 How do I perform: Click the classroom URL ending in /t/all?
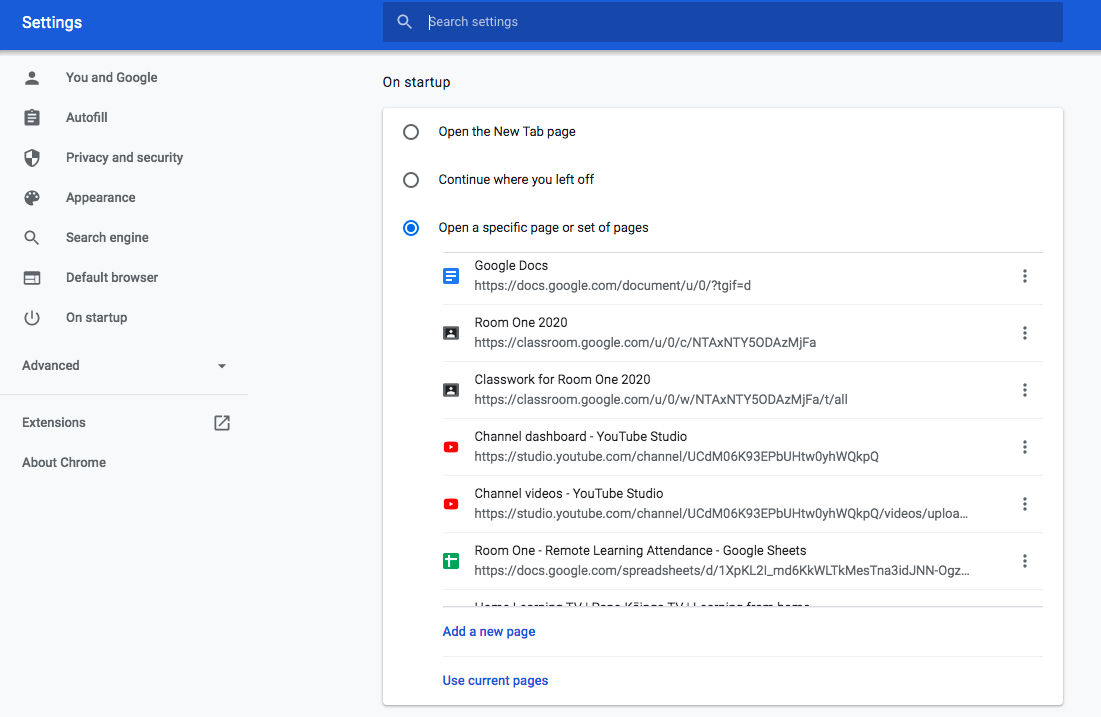pyautogui.click(x=661, y=400)
